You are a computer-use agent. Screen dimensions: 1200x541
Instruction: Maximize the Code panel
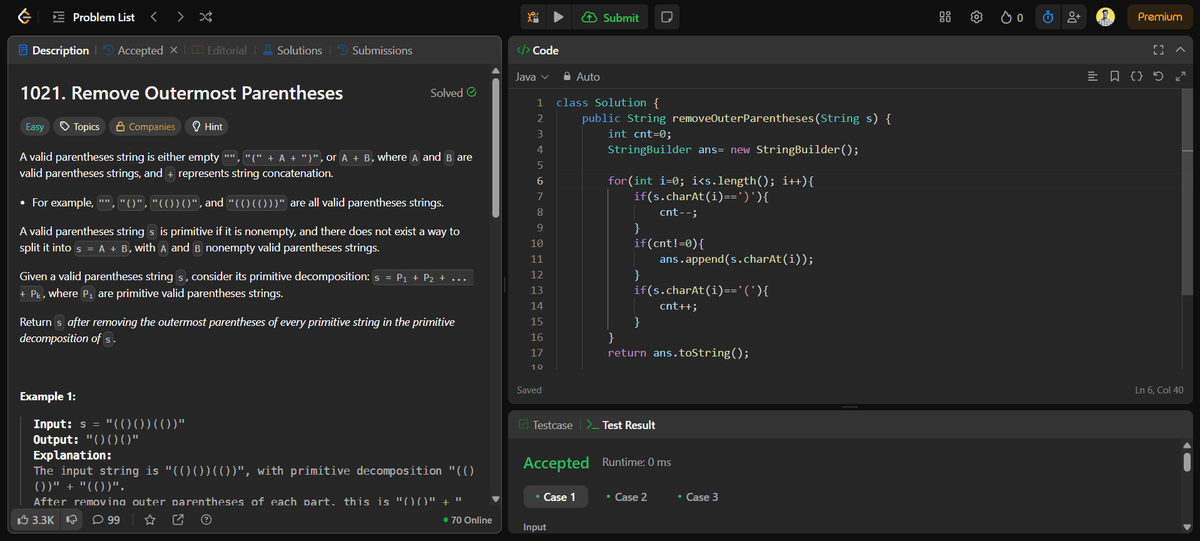click(x=1159, y=50)
